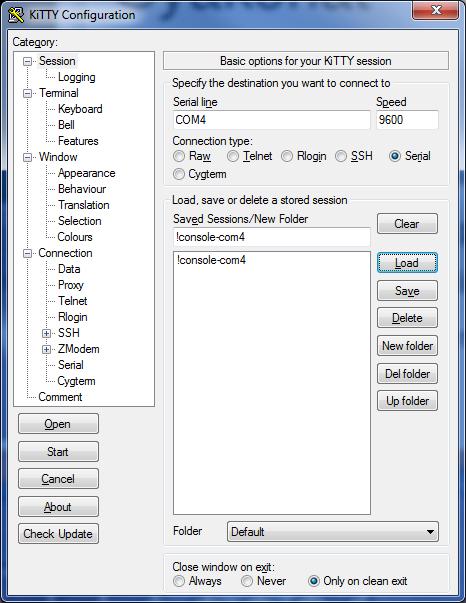
Task: Click the Clear button
Action: click(407, 224)
